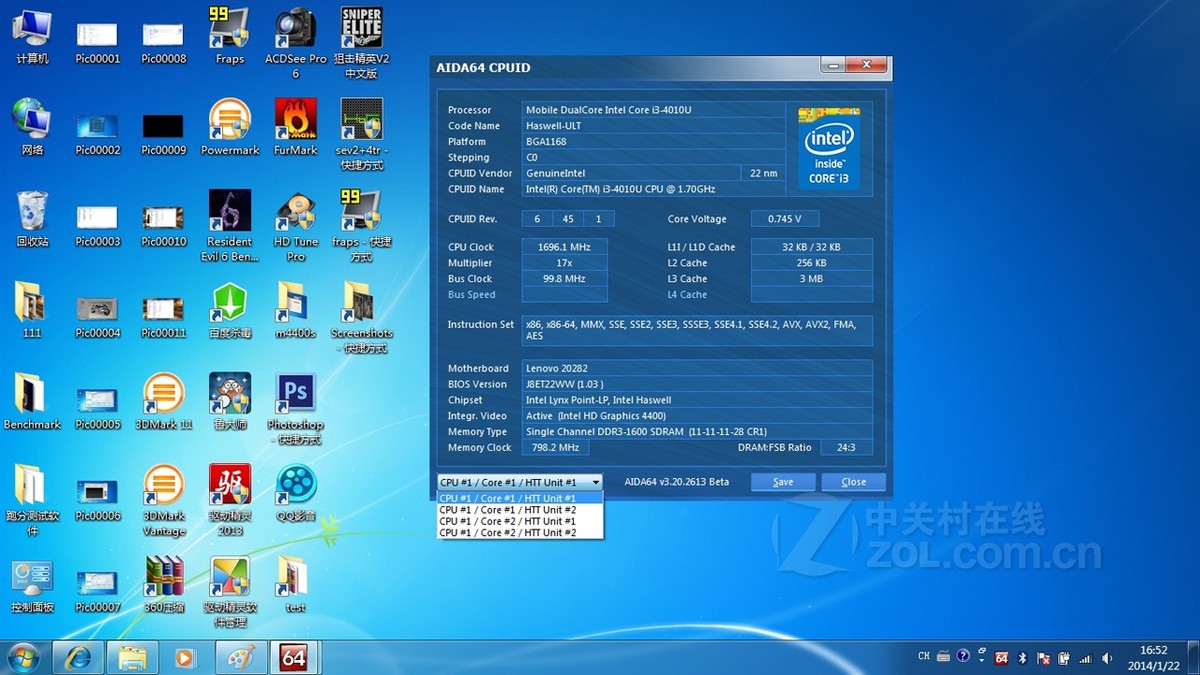
Task: Launch the Fraps application
Action: pyautogui.click(x=229, y=30)
